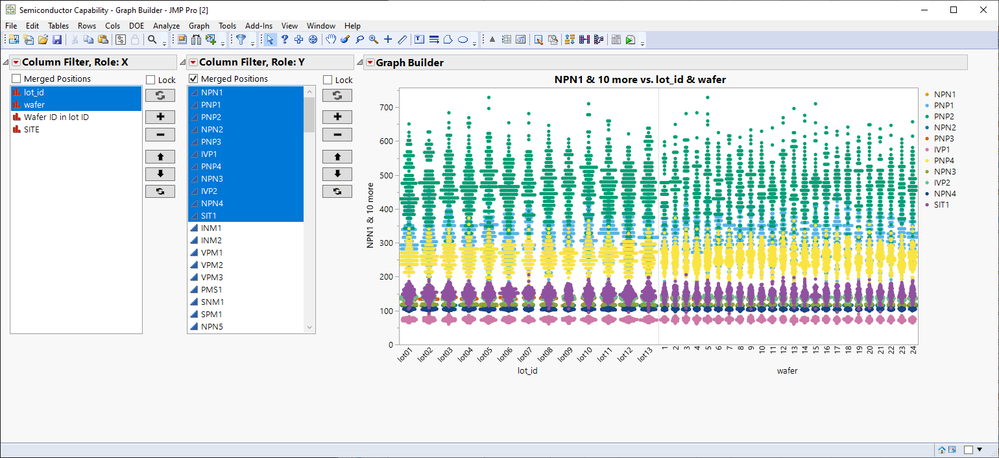Uncheck Merged Positions for Role Y
The height and width of the screenshot is (458, 999).
tap(194, 79)
